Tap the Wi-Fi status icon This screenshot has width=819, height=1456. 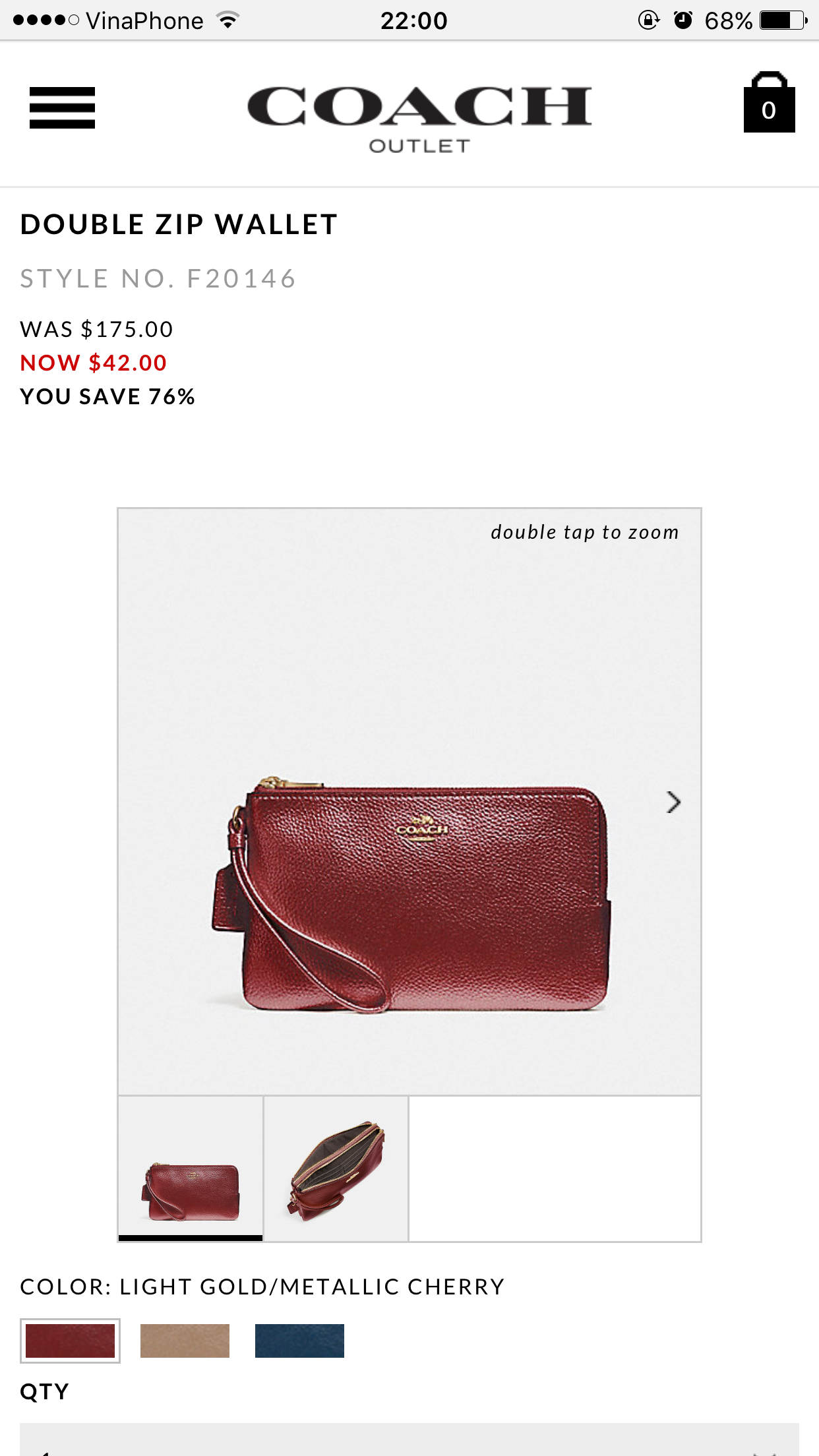(x=228, y=20)
